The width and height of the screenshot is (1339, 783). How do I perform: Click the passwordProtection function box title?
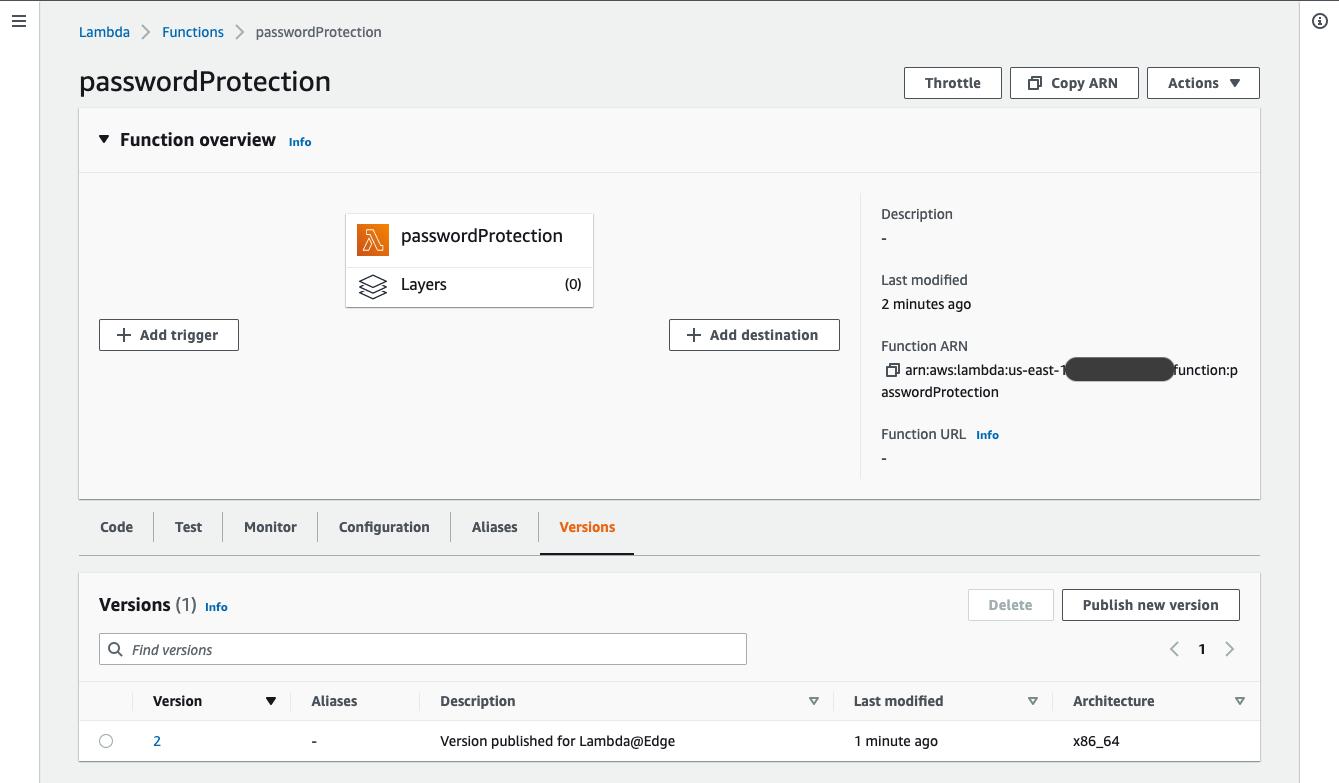[482, 236]
